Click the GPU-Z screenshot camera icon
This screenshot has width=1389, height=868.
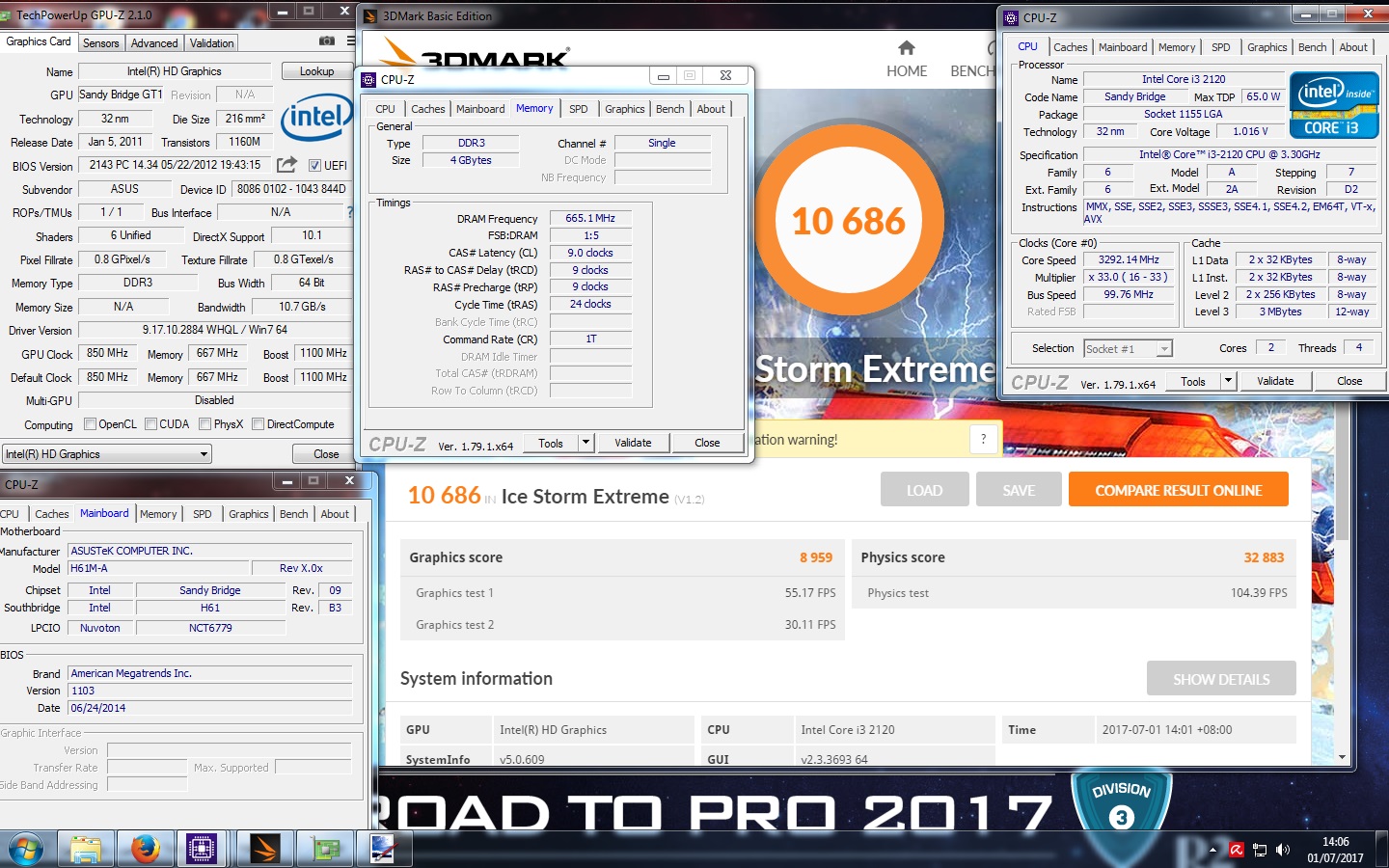327,41
